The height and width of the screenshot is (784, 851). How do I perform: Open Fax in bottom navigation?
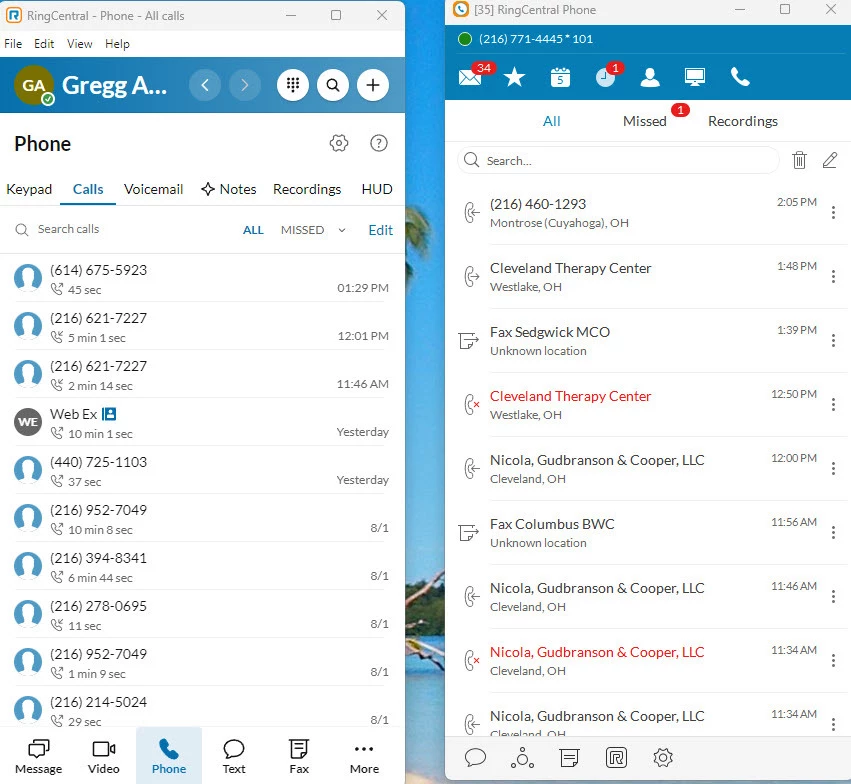tap(299, 756)
